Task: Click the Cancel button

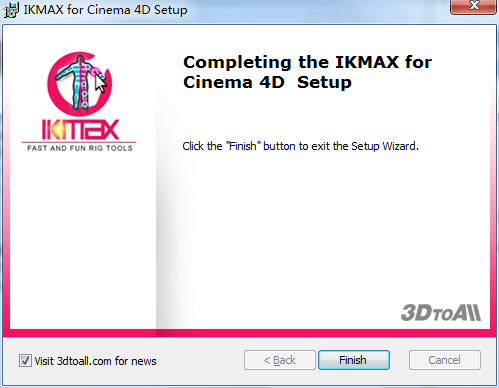Action: coord(445,360)
